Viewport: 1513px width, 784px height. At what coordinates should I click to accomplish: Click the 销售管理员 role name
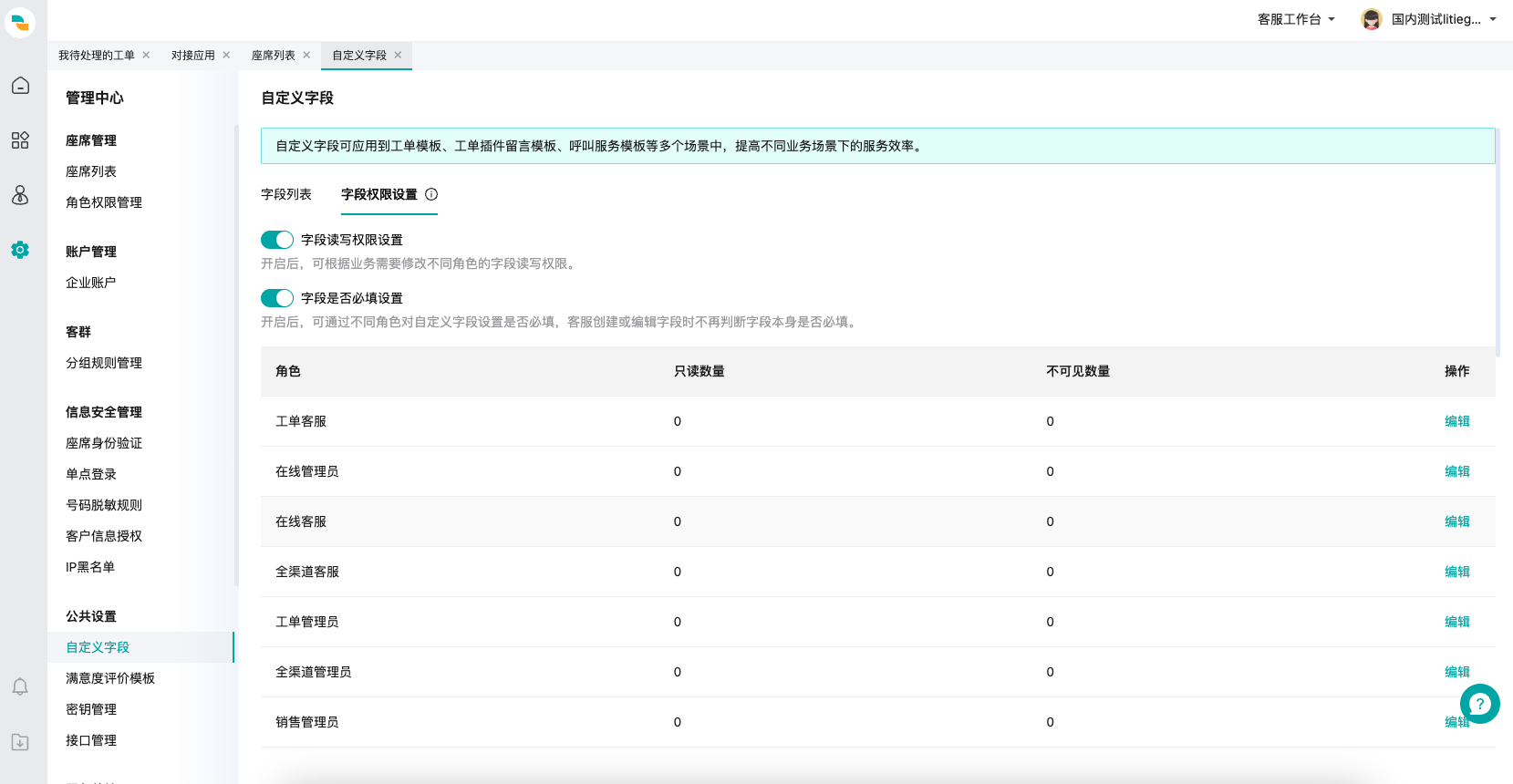307,722
